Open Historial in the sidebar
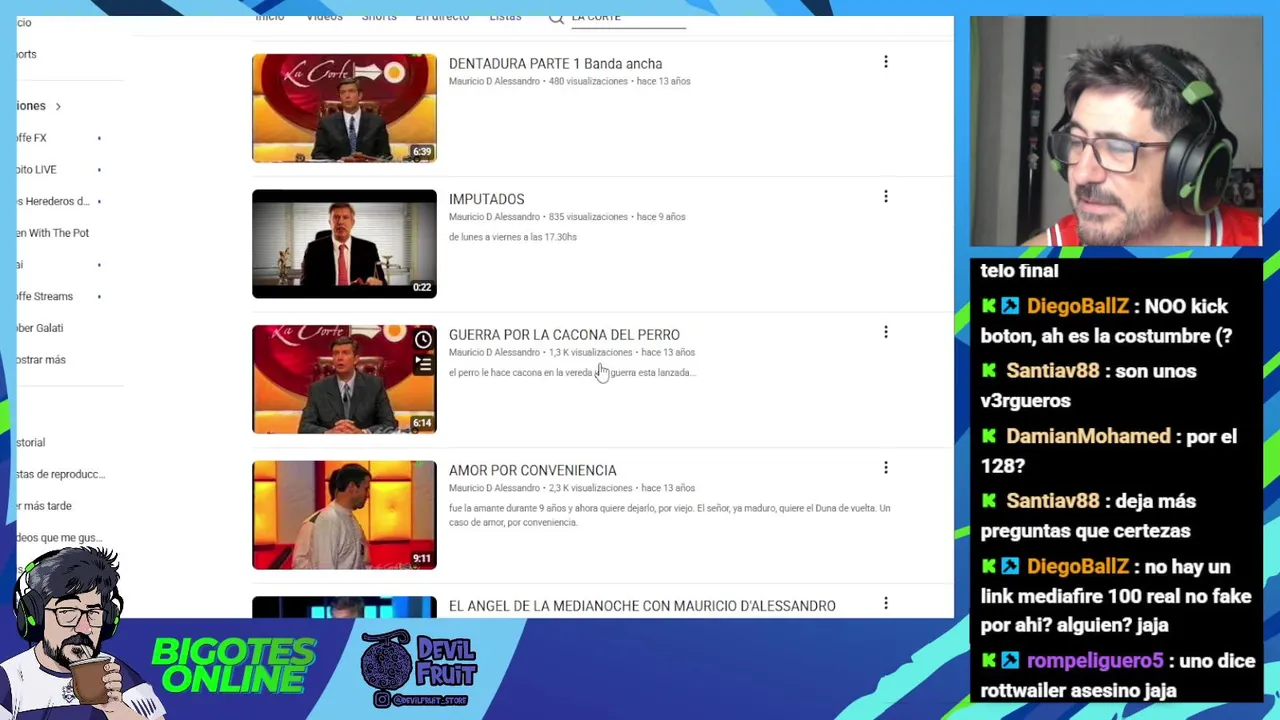Screen dimensions: 1280x720 (x=32, y=442)
